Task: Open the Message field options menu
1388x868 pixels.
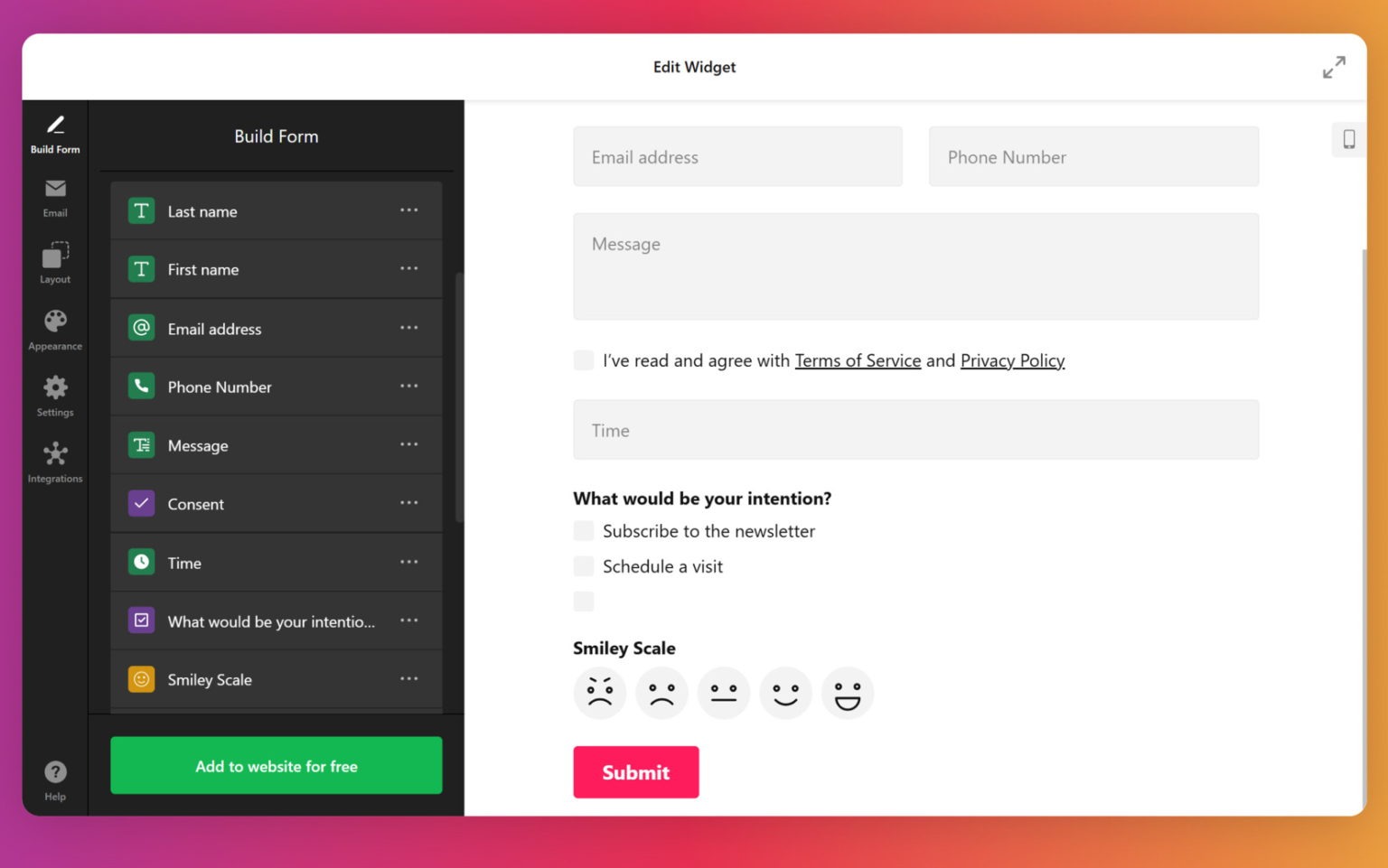Action: tap(408, 444)
